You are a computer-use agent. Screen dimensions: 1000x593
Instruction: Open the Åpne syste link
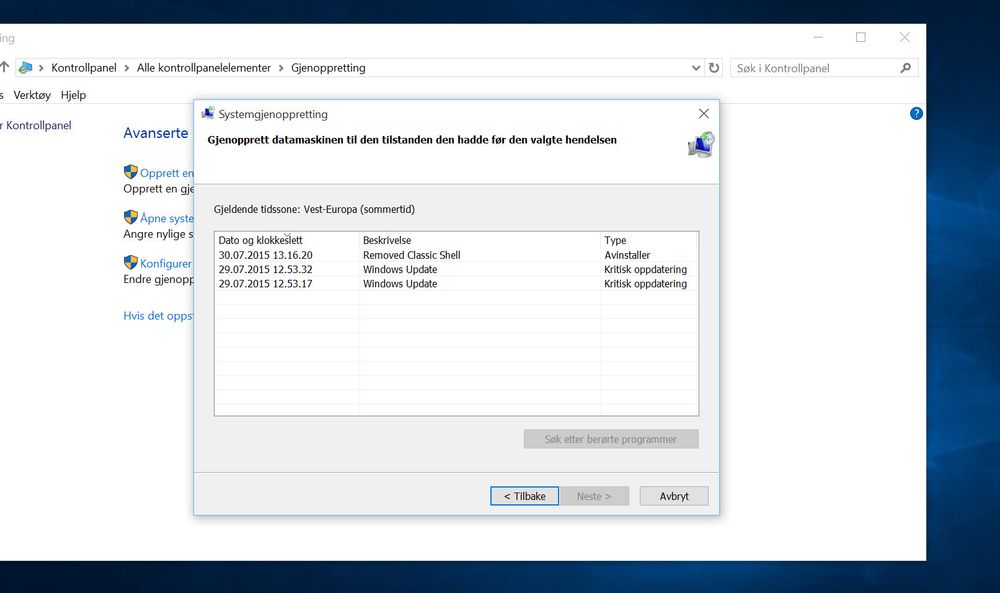[166, 218]
